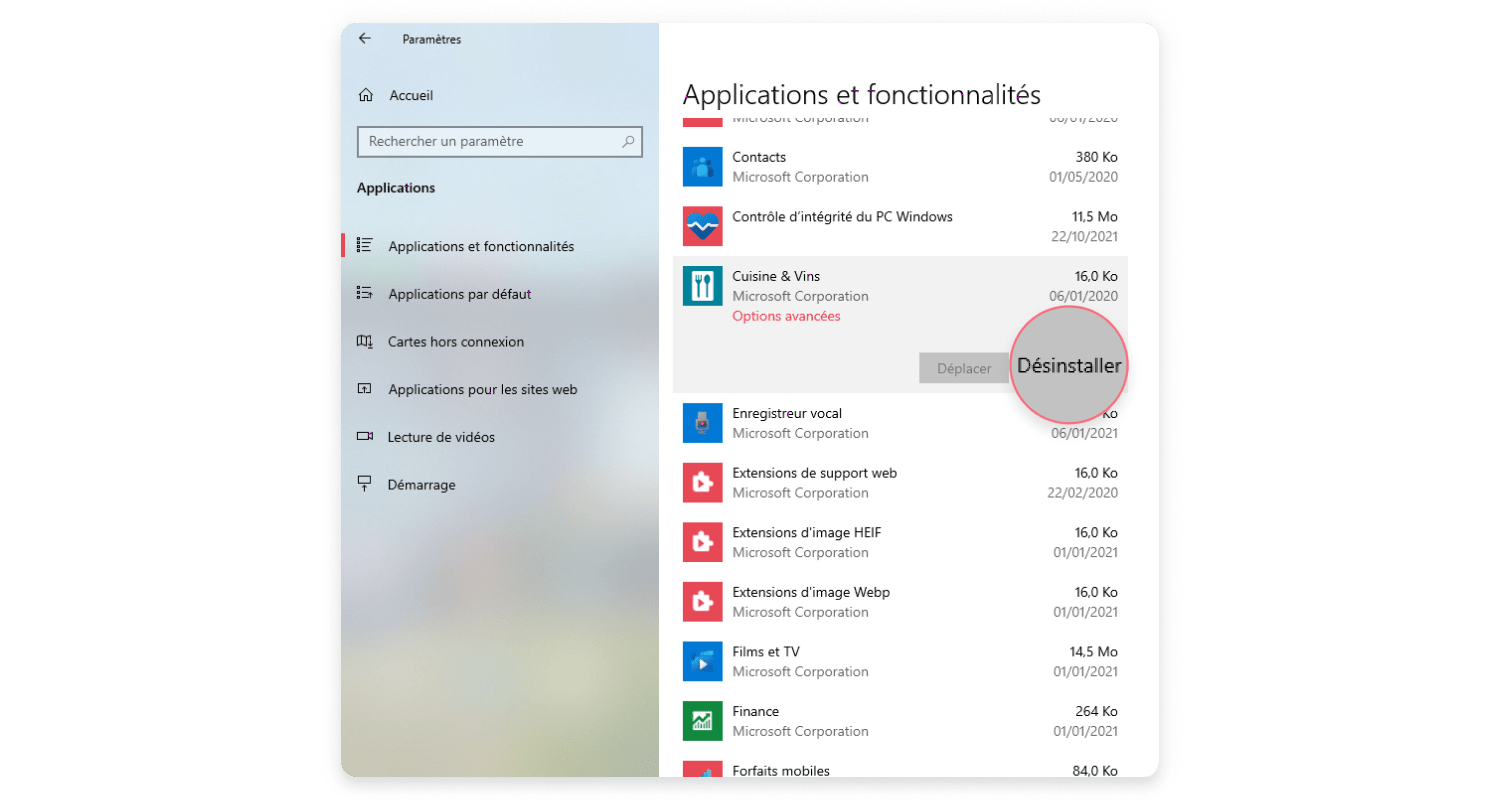This screenshot has width=1500, height=800.
Task: Click the Finance app icon
Action: click(x=702, y=721)
